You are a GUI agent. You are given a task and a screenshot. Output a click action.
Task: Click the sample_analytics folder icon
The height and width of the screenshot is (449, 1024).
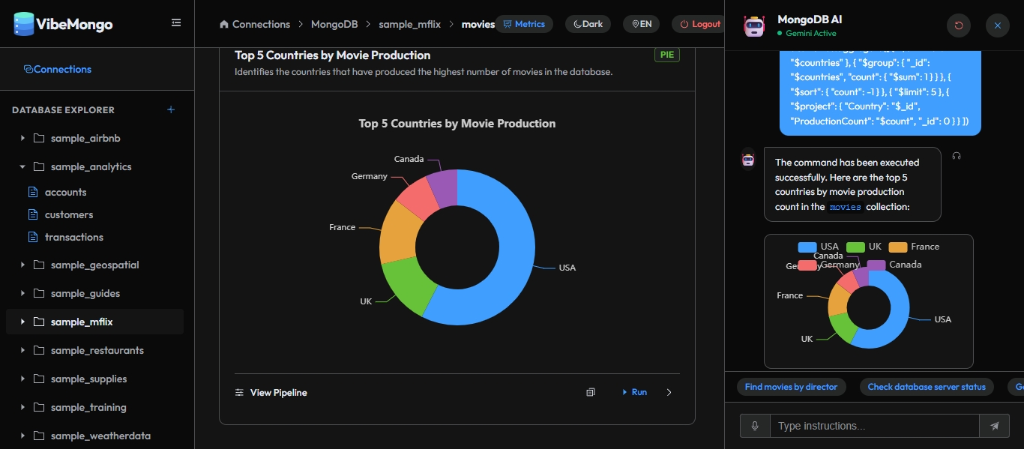pyautogui.click(x=39, y=166)
